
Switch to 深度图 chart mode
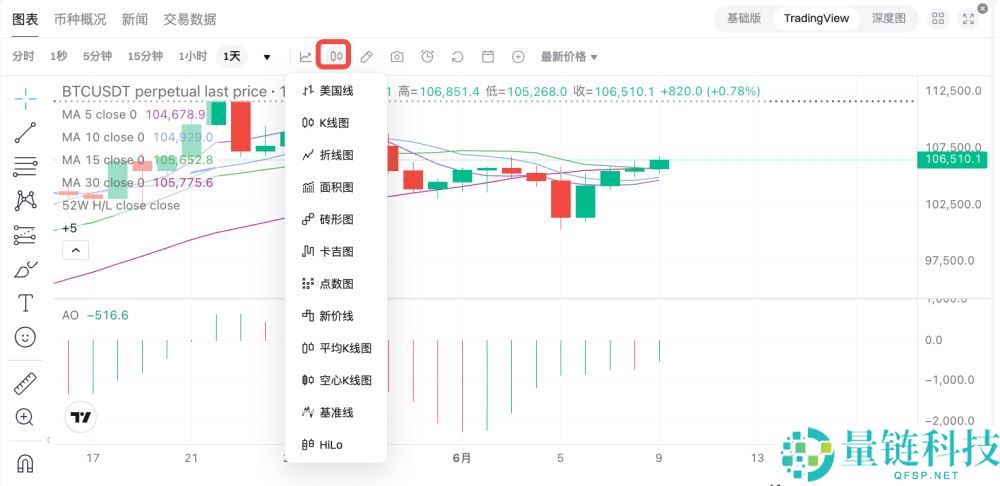point(888,18)
